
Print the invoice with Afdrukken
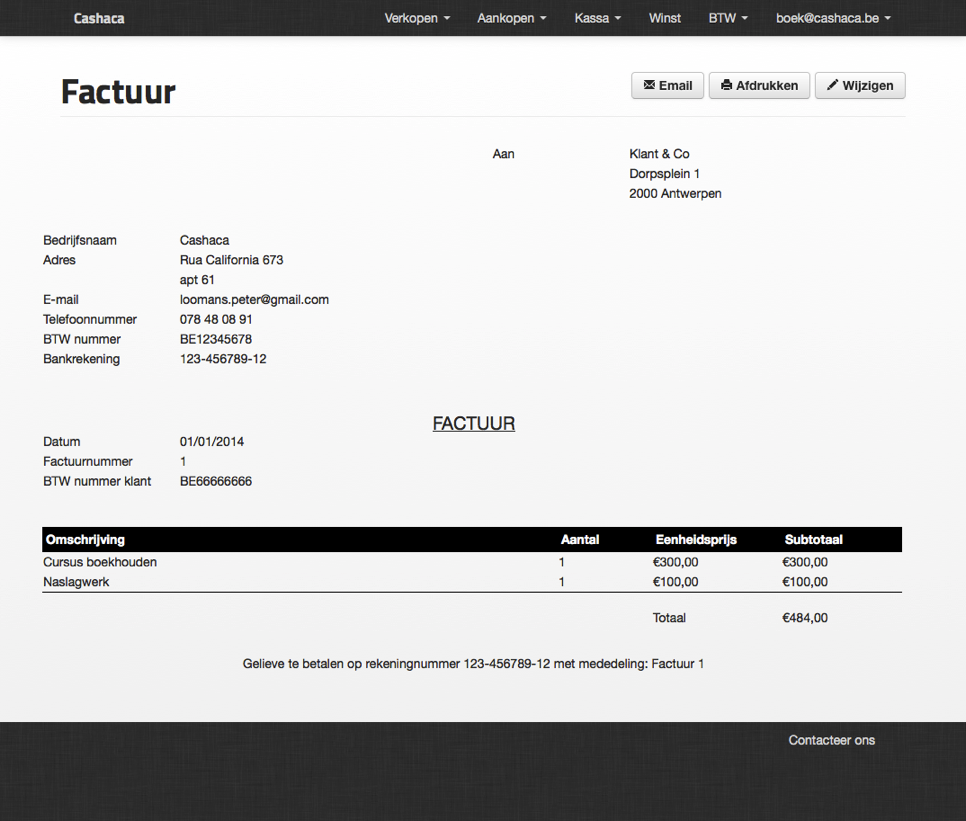(759, 86)
